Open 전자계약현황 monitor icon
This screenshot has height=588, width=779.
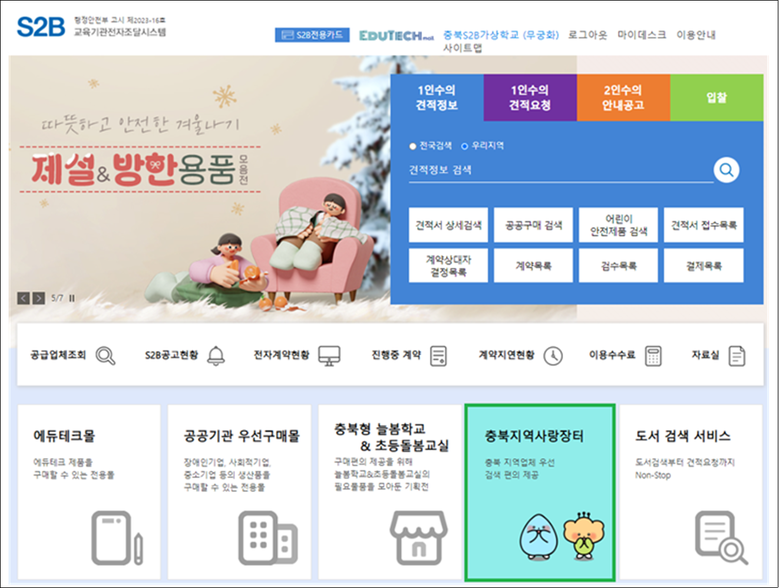pos(329,356)
